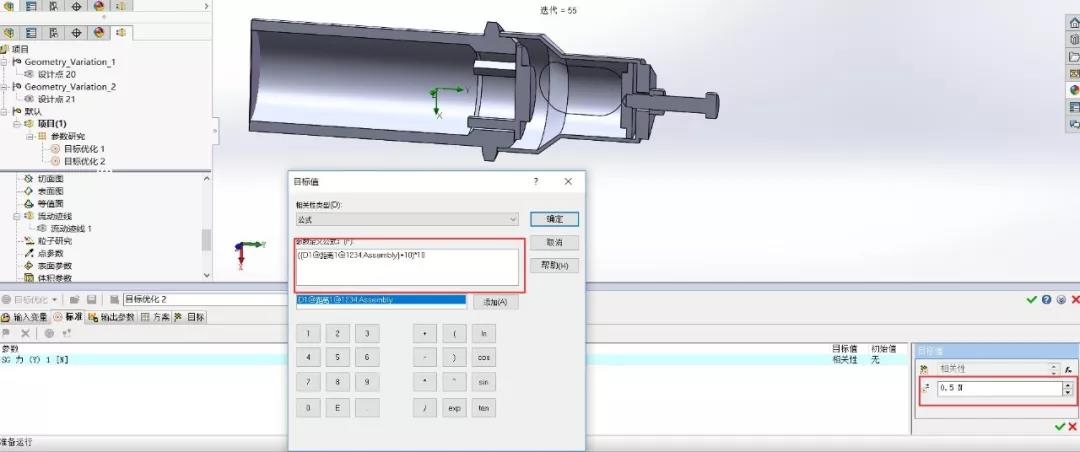The width and height of the screenshot is (1080, 452).
Task: Click the home icon in right sidebar
Action: tap(1074, 23)
